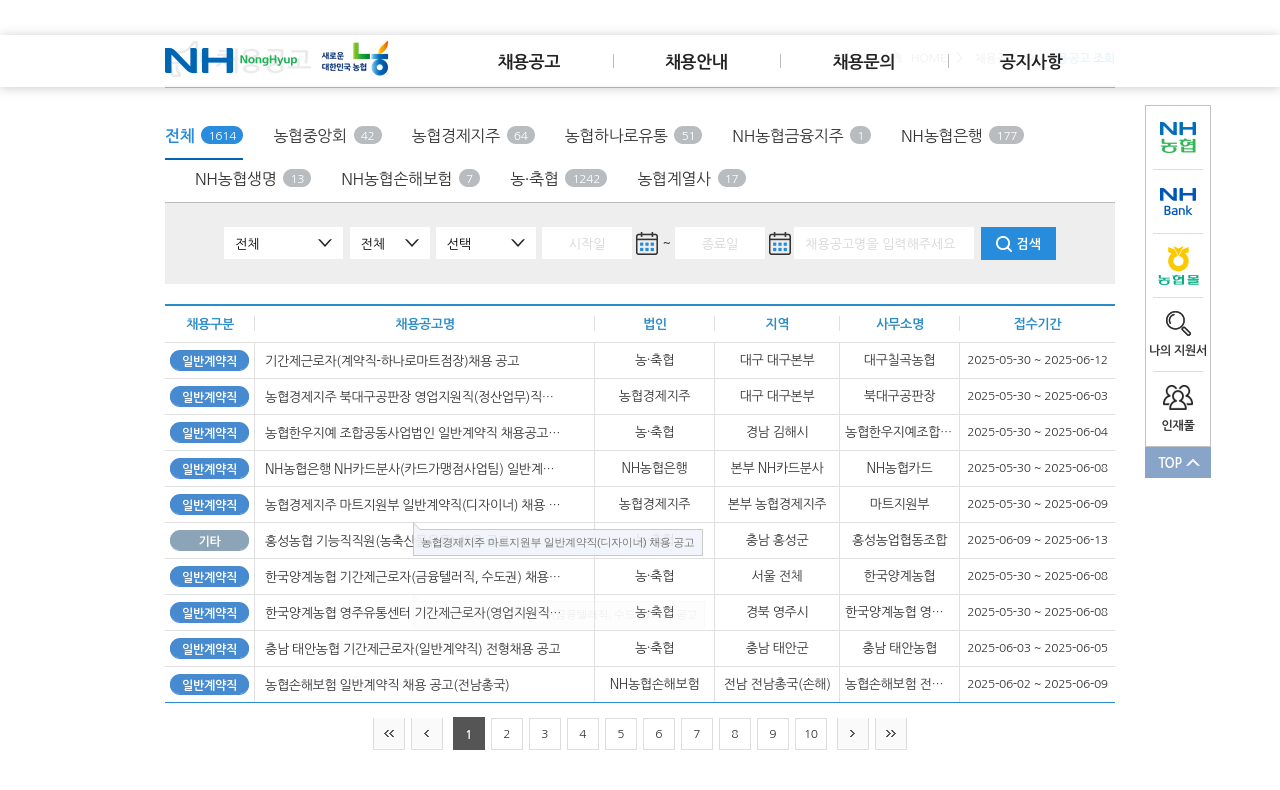Open 기간제근로자 하나로마트점장 채용 공고

(392, 360)
